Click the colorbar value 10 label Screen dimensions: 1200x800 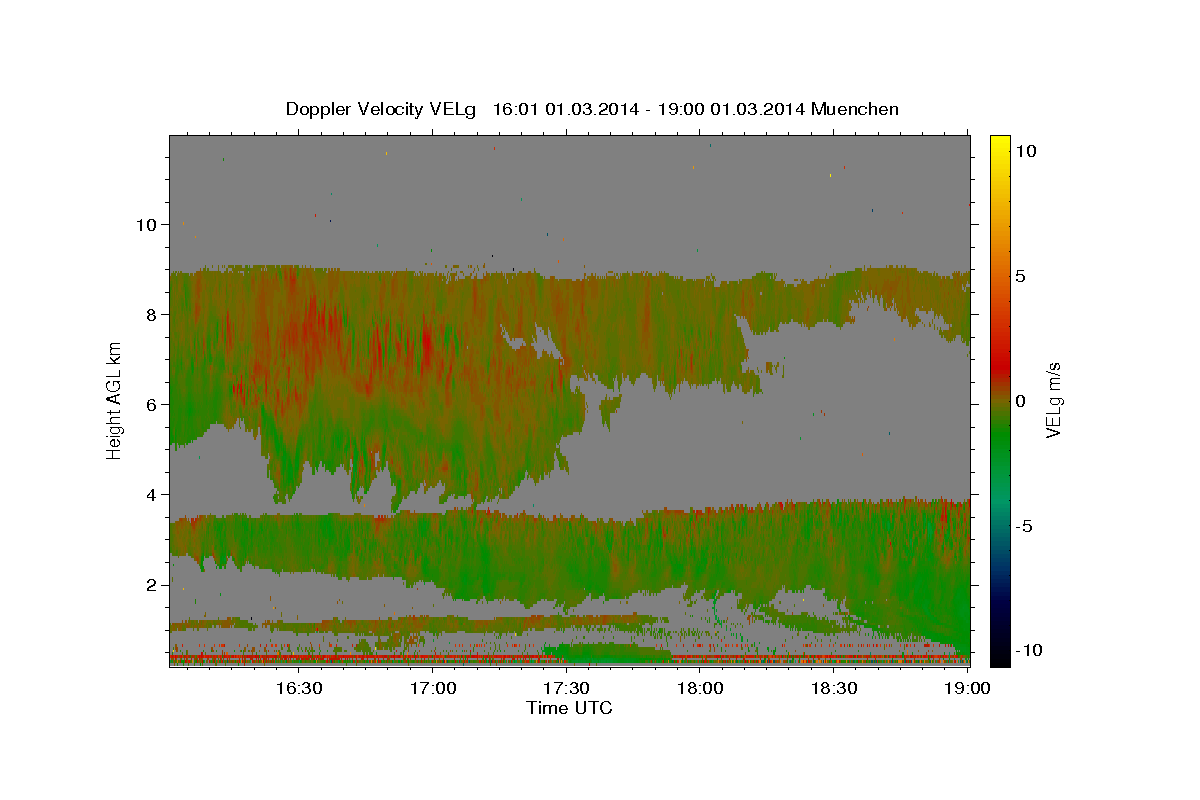pyautogui.click(x=1025, y=151)
